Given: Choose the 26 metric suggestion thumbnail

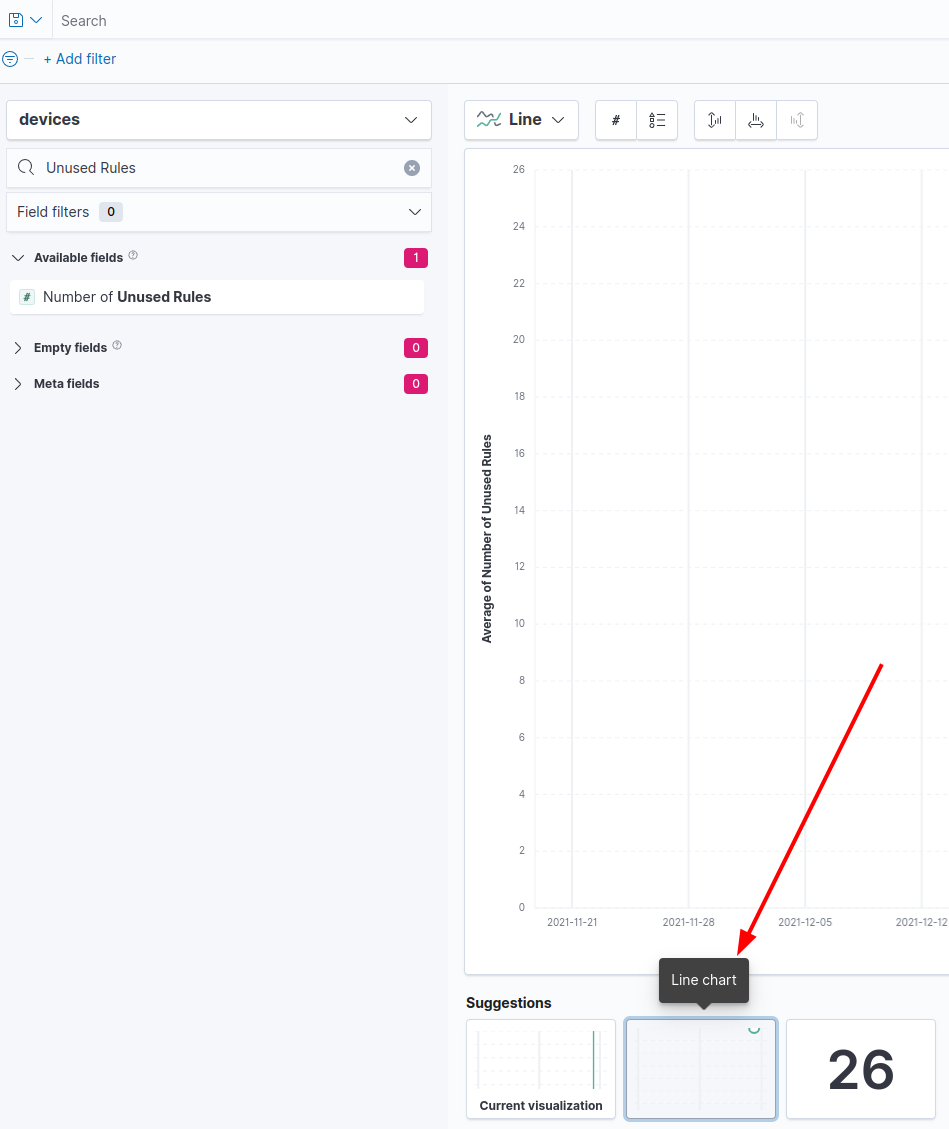Looking at the screenshot, I should [860, 1069].
